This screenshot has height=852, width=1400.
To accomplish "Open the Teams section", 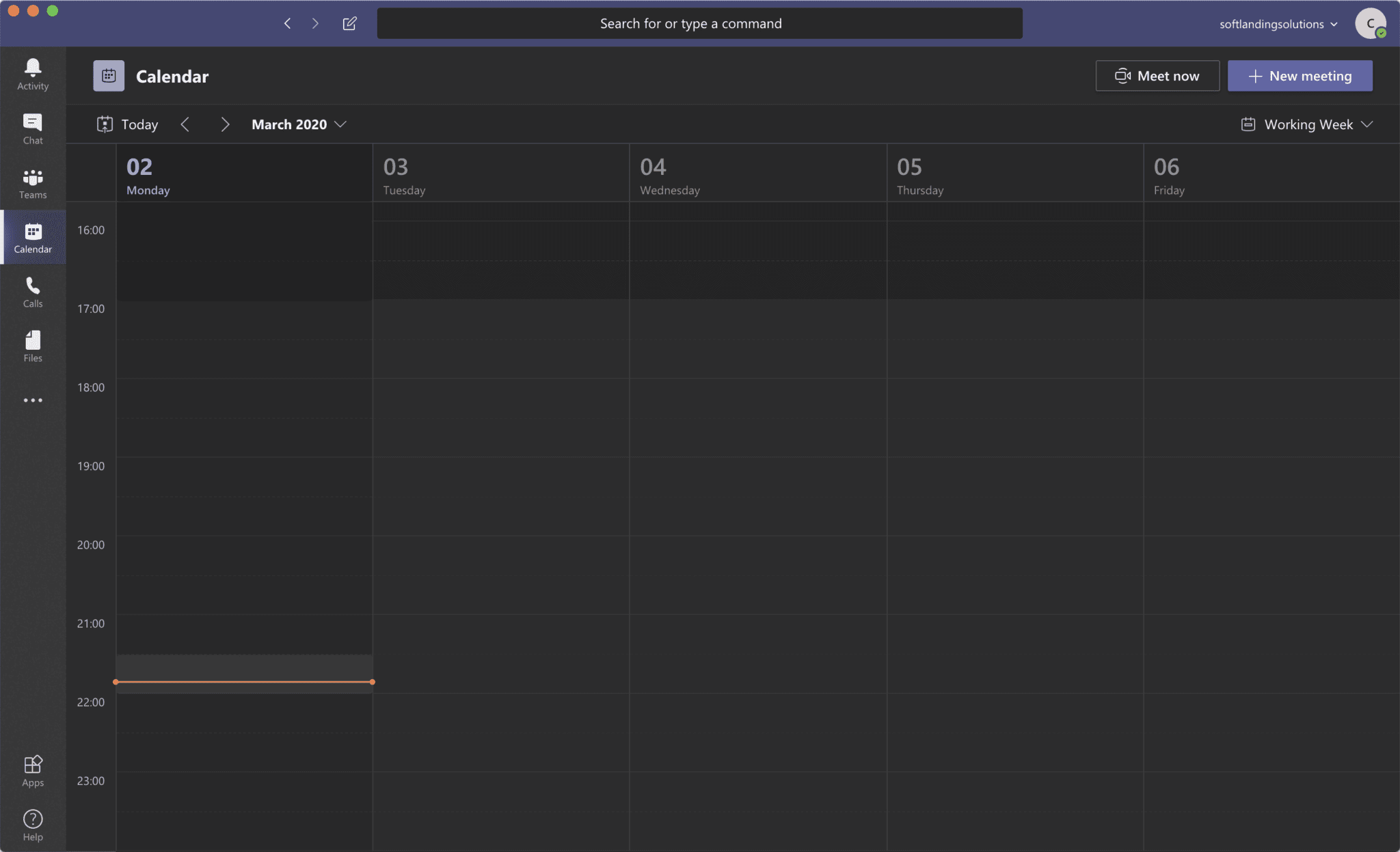I will click(x=32, y=183).
